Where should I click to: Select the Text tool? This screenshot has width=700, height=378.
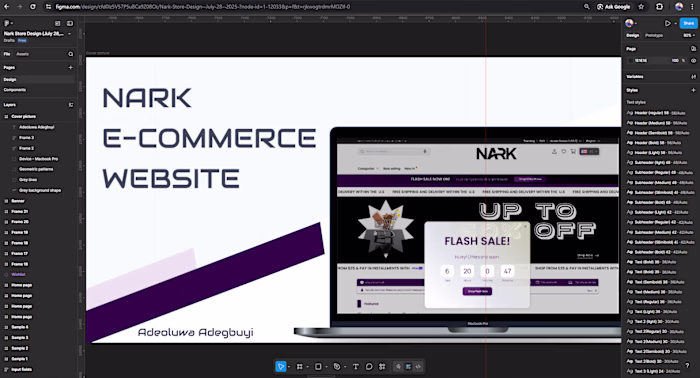click(x=355, y=366)
